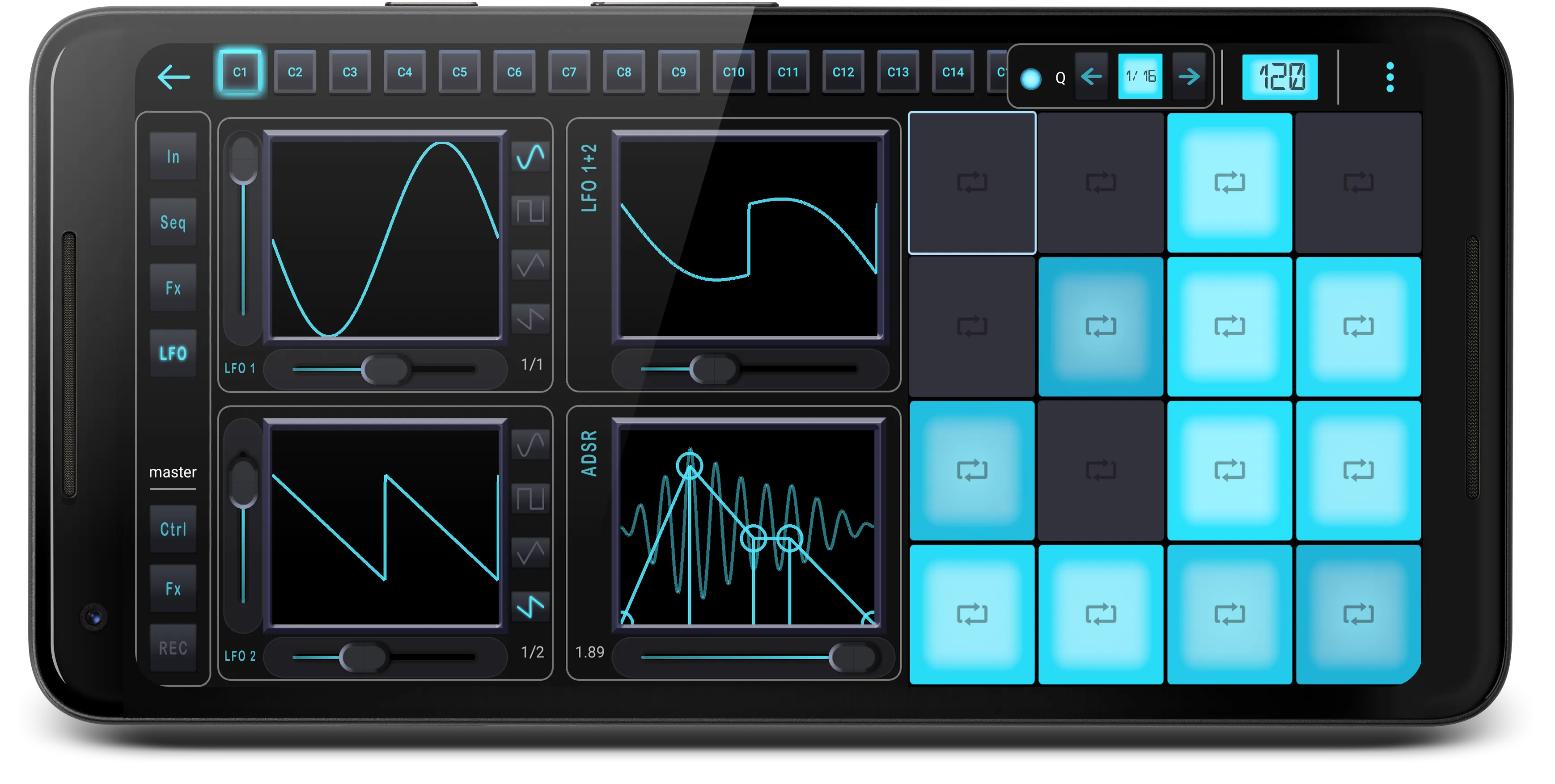Decrease quantize value with left arrow
Viewport: 1555px width, 784px height.
(1091, 76)
